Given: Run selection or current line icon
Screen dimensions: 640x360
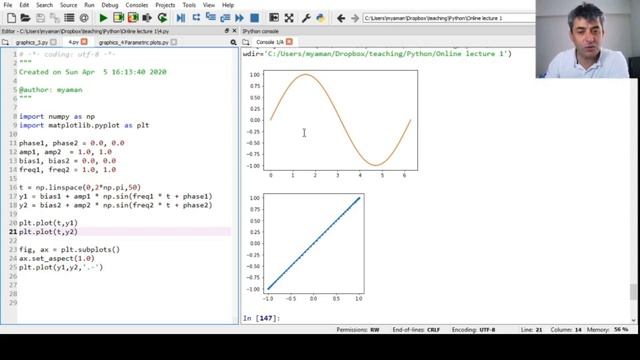Looking at the screenshot, I should [x=147, y=18].
